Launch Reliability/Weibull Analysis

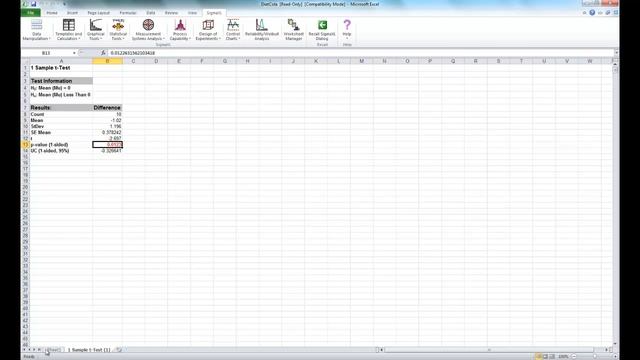(x=262, y=30)
